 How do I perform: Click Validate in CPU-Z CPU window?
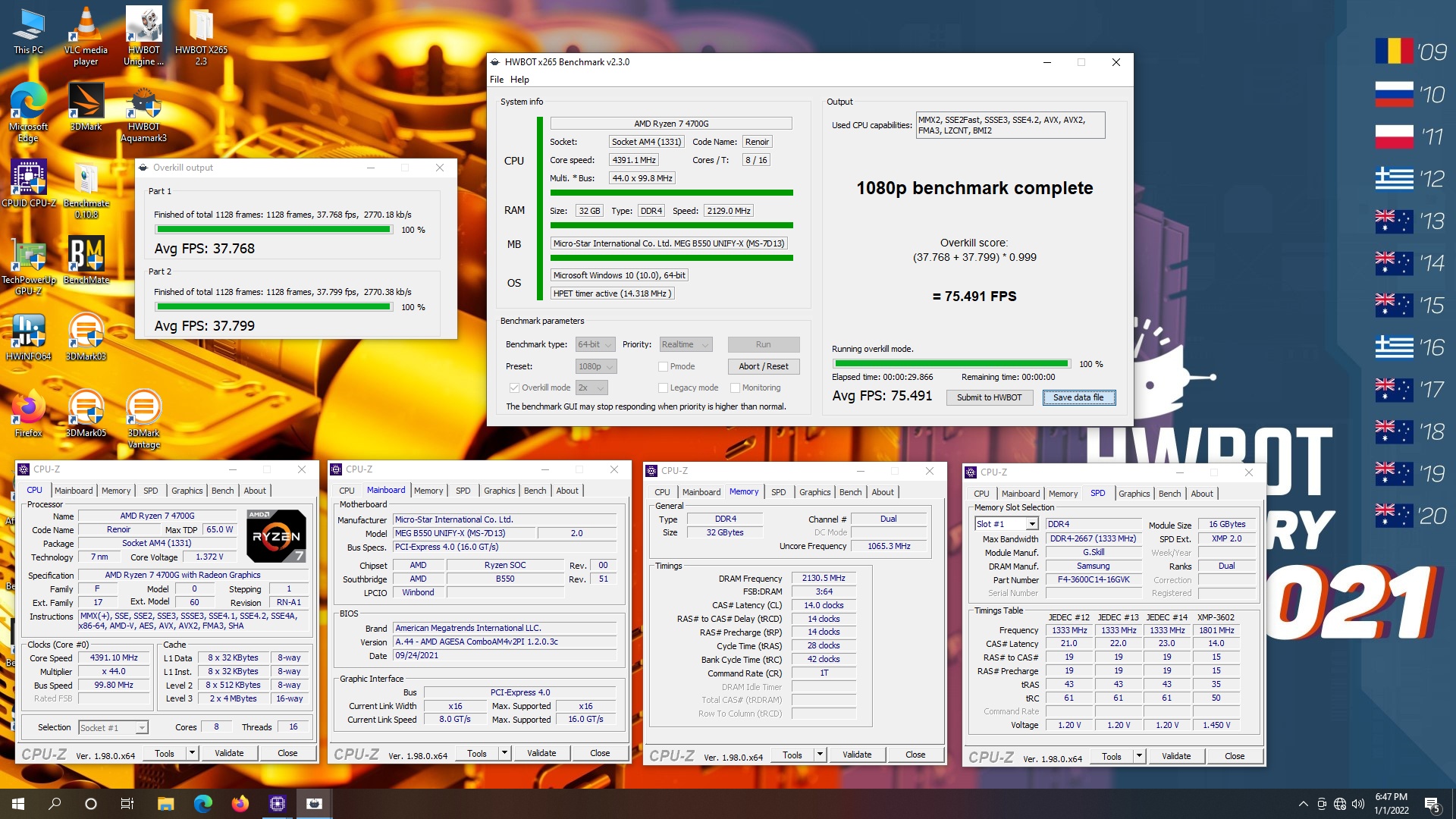click(229, 753)
